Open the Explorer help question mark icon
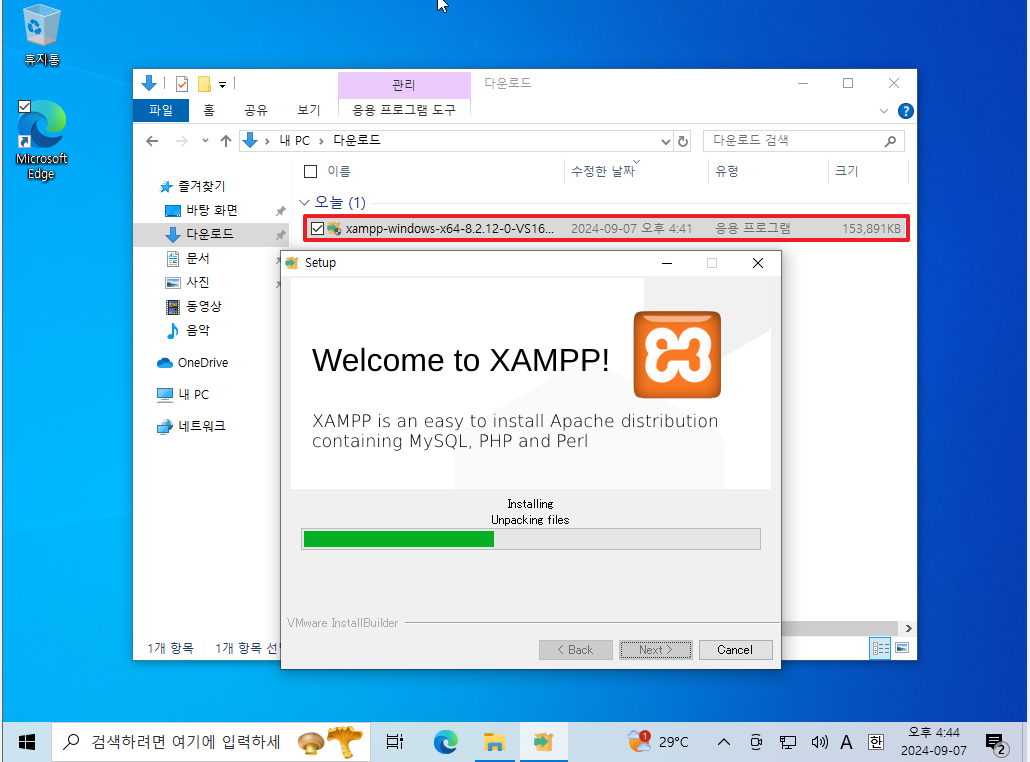1030x762 pixels. (905, 111)
